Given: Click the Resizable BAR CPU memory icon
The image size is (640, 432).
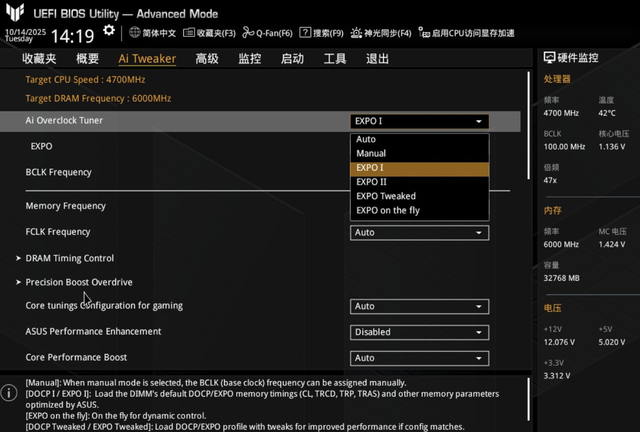Looking at the screenshot, I should (x=424, y=33).
